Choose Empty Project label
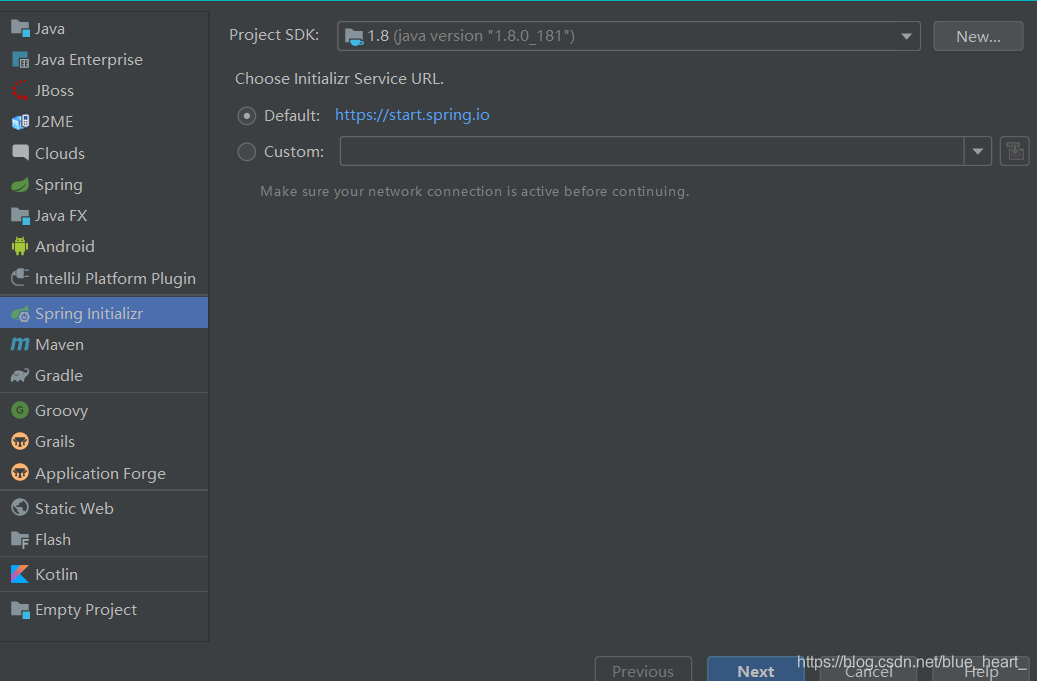The image size is (1037, 681). point(86,610)
